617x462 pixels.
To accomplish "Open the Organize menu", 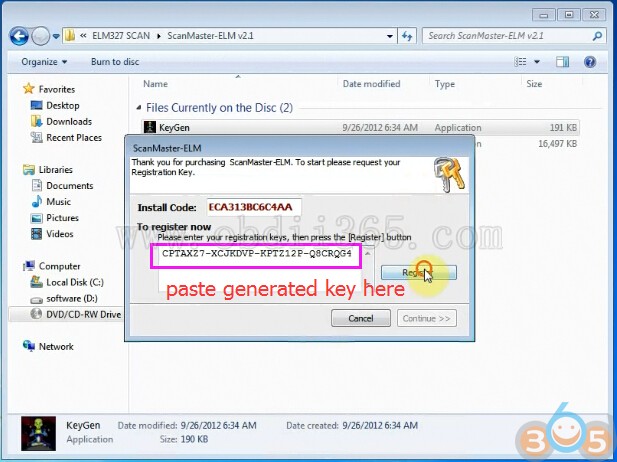I will 44,62.
